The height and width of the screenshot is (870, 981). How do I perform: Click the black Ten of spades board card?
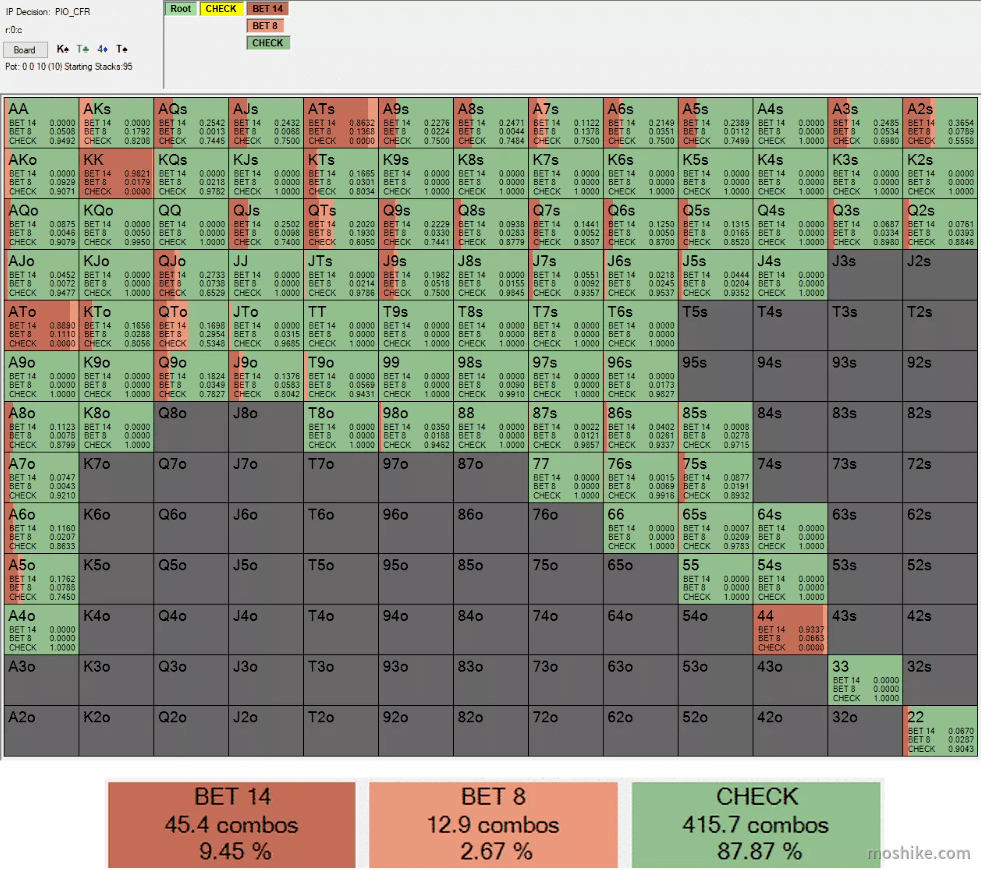(x=122, y=49)
